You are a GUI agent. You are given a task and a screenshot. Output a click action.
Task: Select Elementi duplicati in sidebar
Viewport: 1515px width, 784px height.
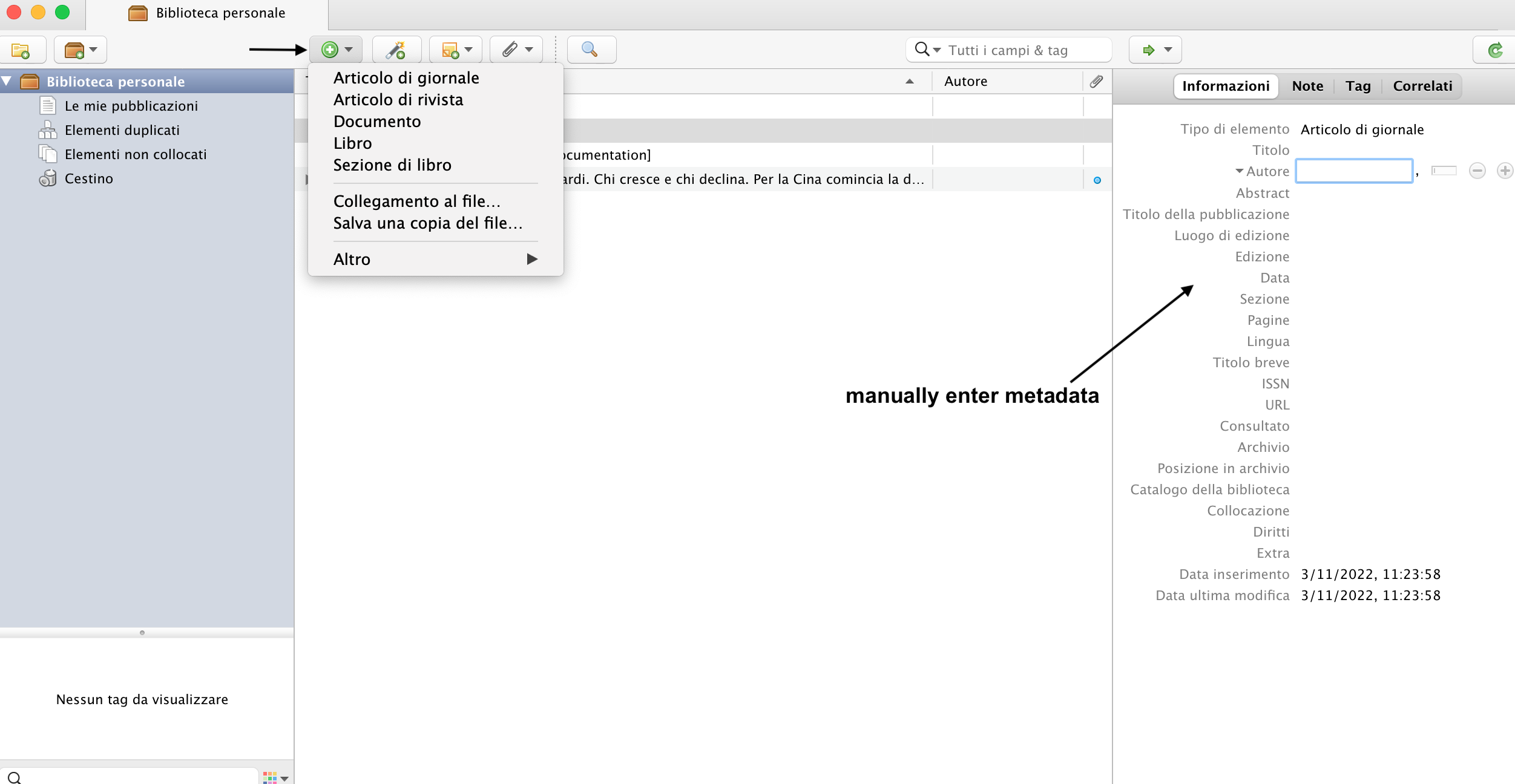tap(122, 130)
